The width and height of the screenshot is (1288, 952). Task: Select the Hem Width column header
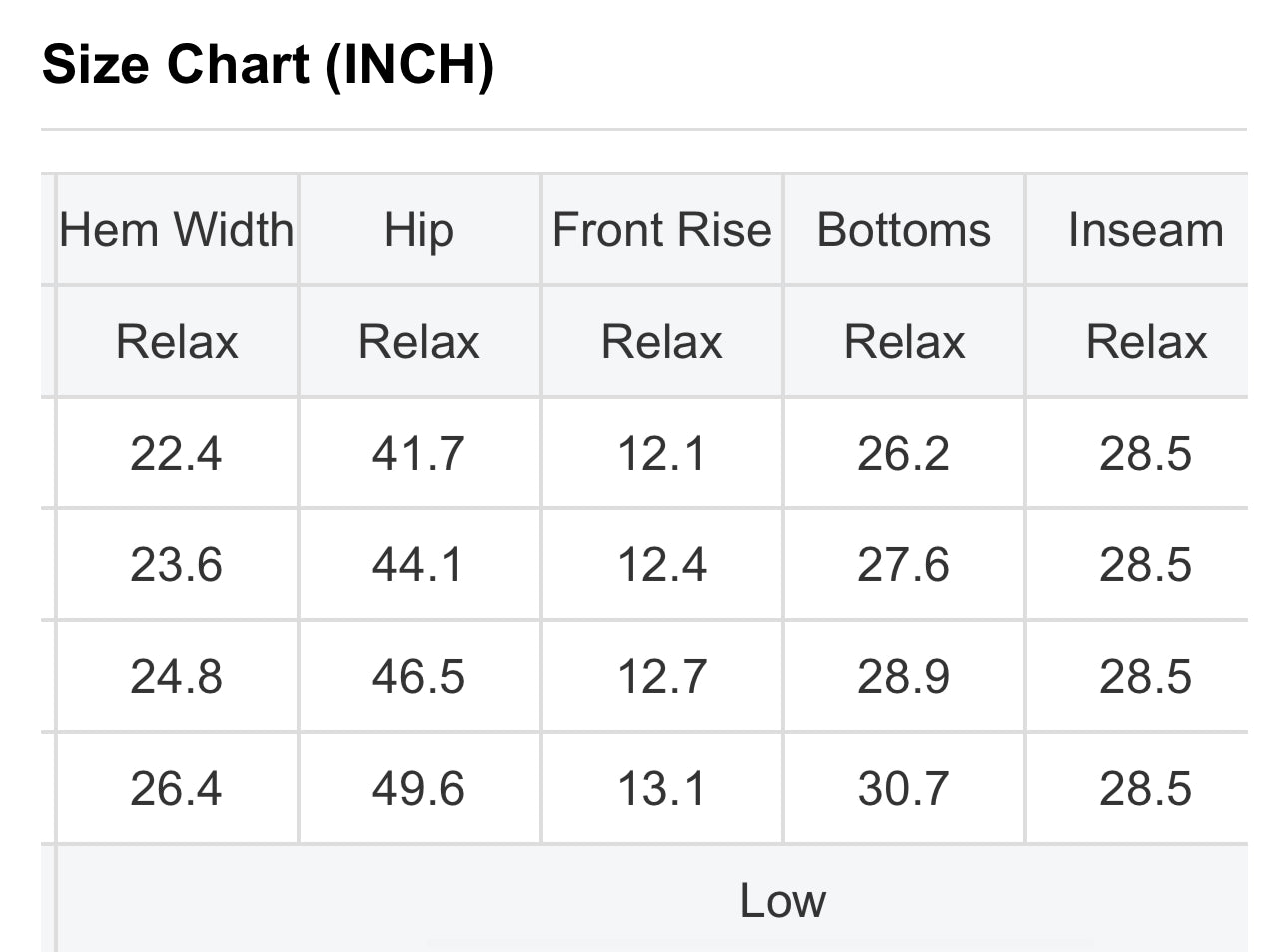click(x=177, y=230)
